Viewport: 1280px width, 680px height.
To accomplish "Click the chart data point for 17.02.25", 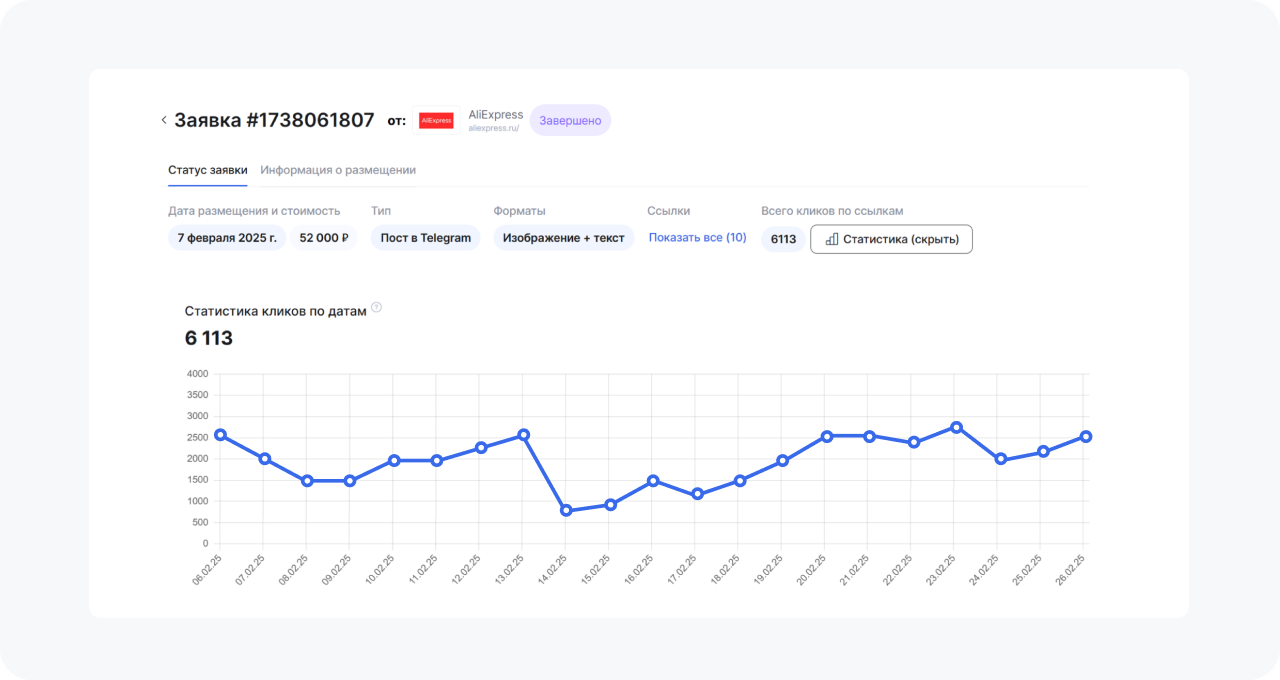I will tap(697, 494).
